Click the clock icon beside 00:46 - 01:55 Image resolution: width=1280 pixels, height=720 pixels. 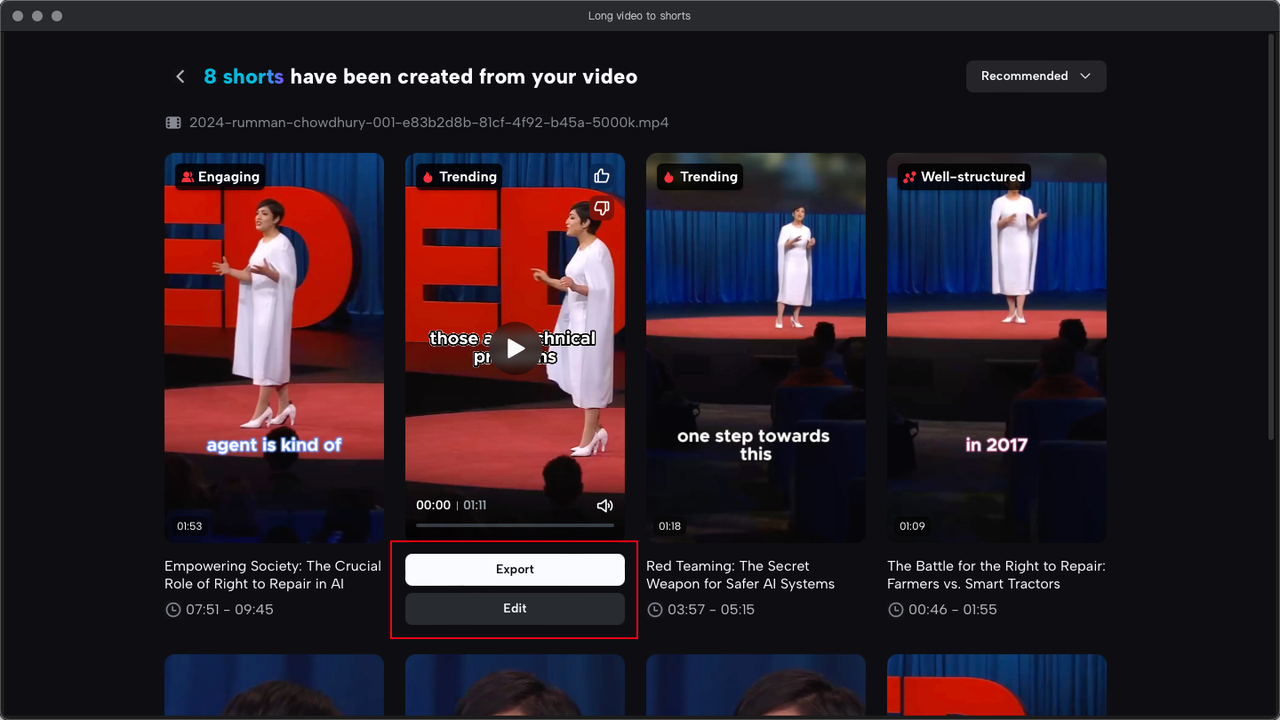click(896, 610)
